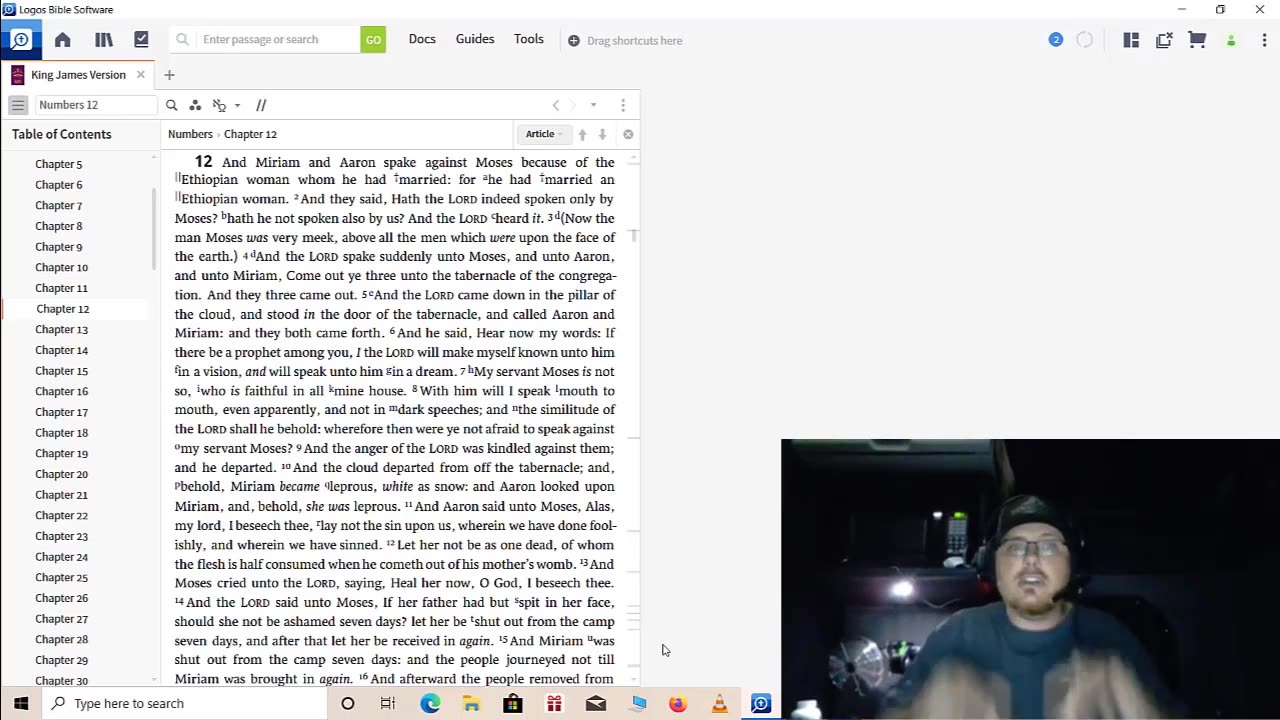Open the Layouts menu icon
Screen dimensions: 1280x720
(x=1131, y=40)
